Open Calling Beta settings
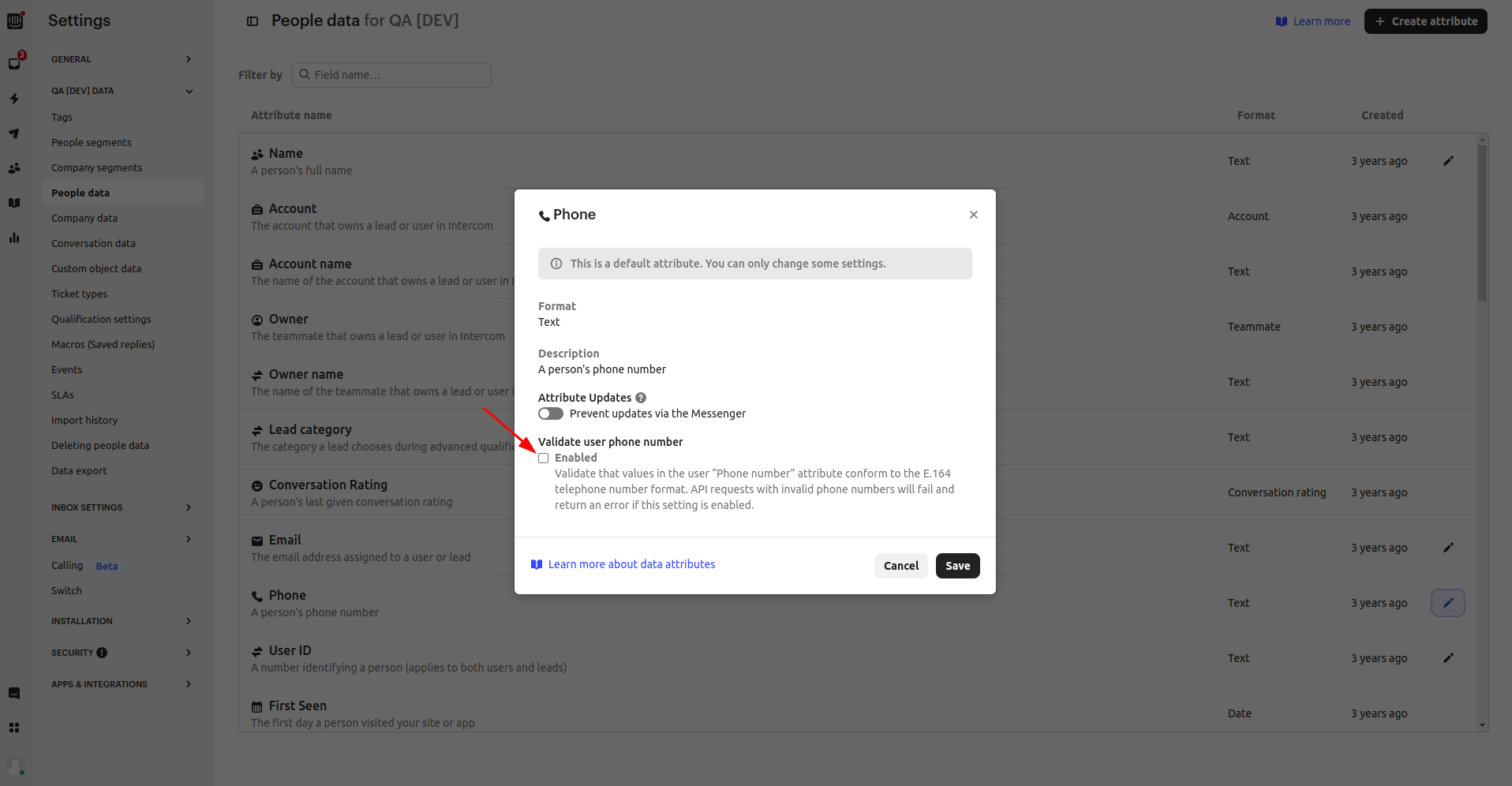This screenshot has width=1512, height=786. coord(84,566)
